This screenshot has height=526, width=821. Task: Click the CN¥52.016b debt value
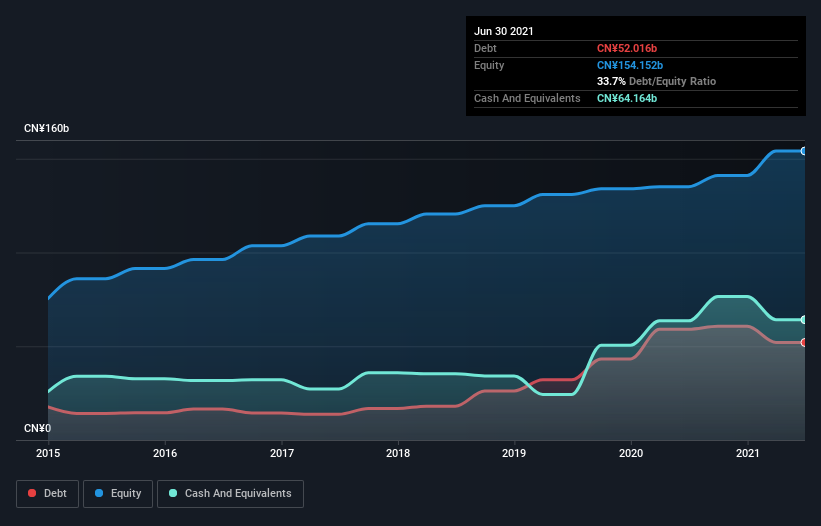627,48
